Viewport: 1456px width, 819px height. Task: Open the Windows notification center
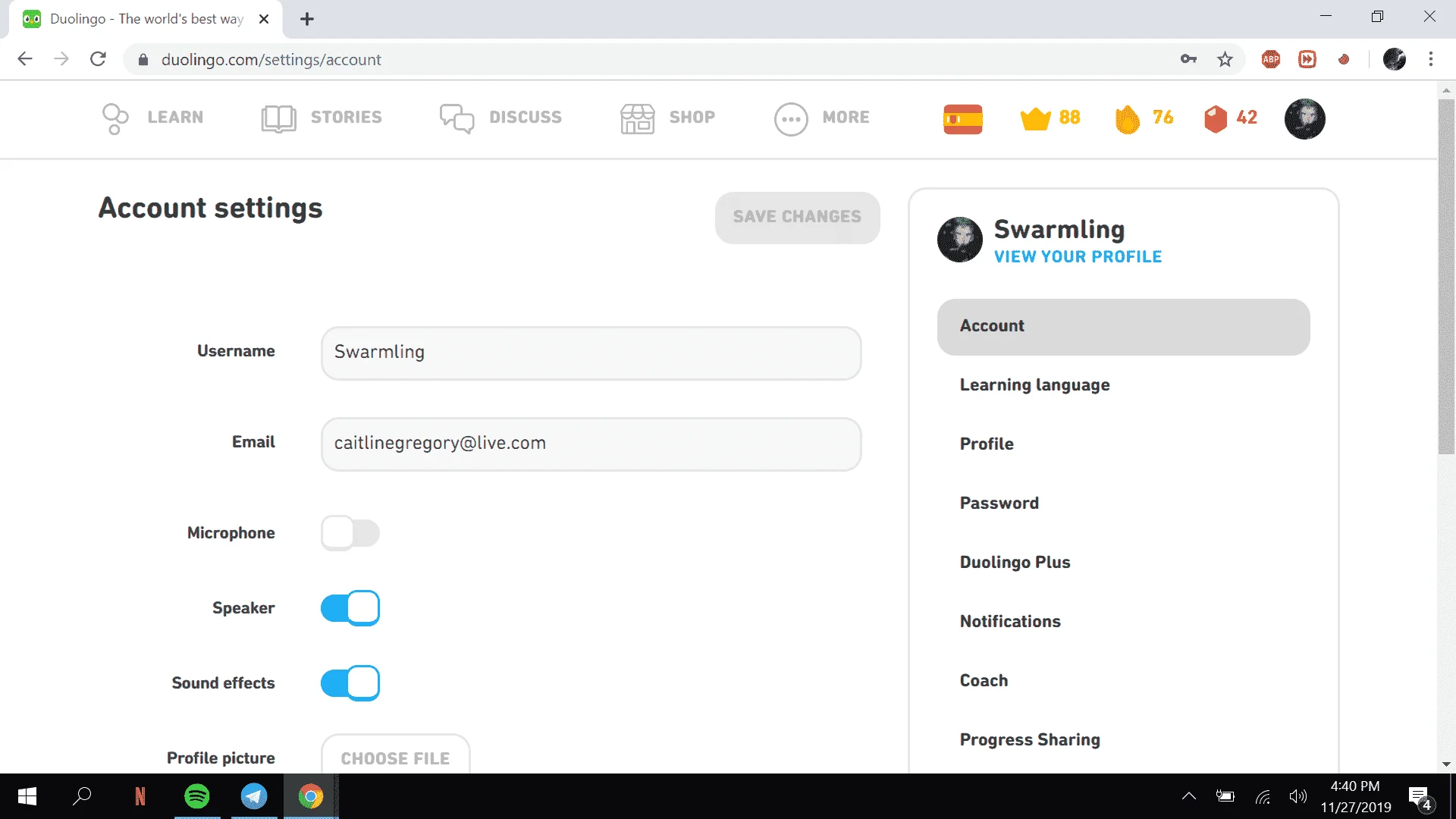tap(1420, 797)
